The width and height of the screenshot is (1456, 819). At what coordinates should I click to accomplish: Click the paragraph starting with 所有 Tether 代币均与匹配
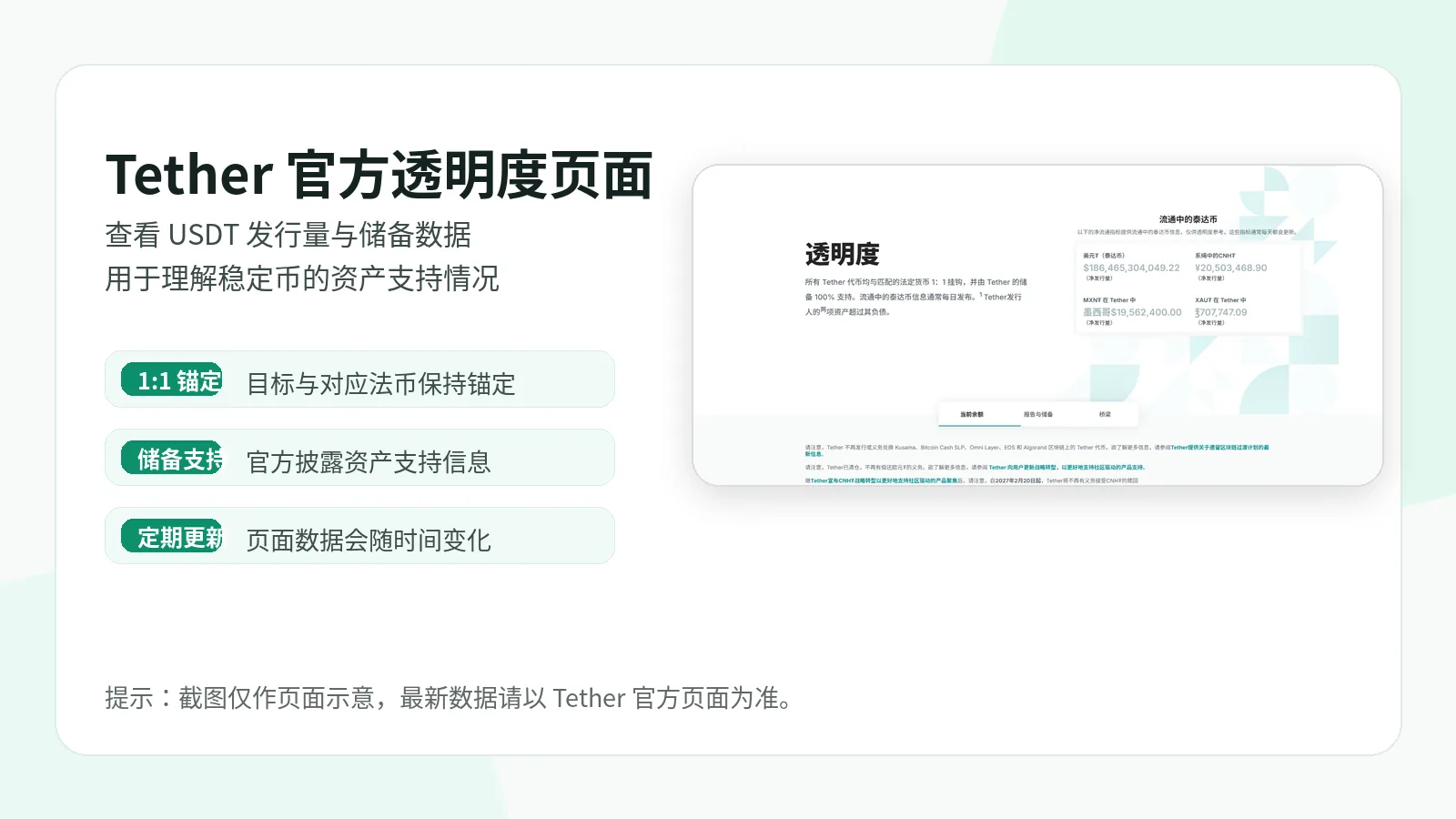pyautogui.click(x=915, y=297)
